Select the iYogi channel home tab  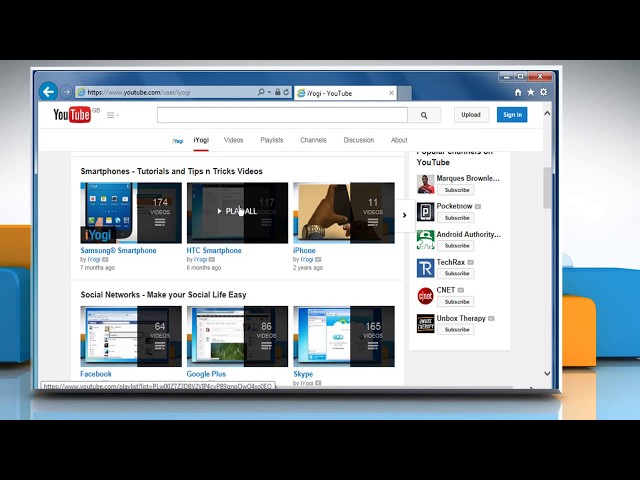click(201, 140)
